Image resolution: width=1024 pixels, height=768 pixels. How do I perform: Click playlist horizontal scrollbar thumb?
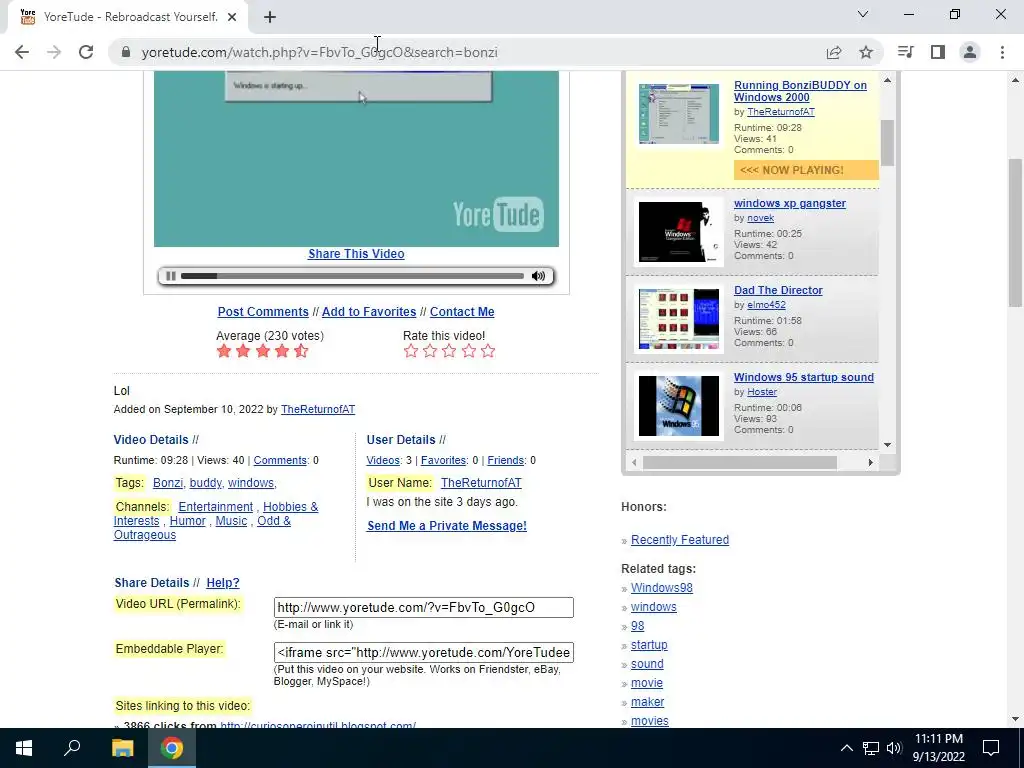pyautogui.click(x=739, y=462)
